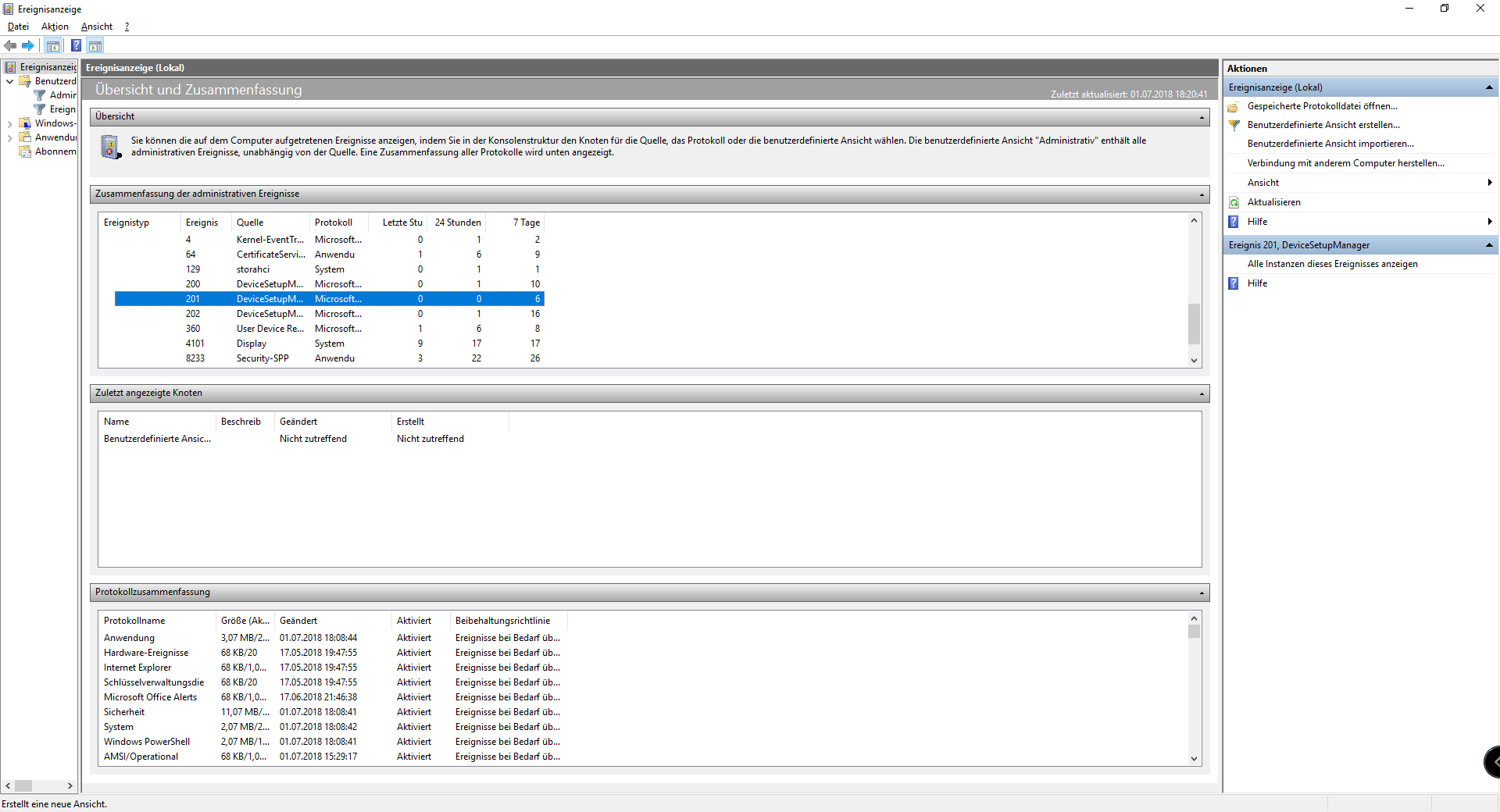The height and width of the screenshot is (812, 1500).
Task: Go back using the toolbar back arrow
Action: pyautogui.click(x=10, y=45)
